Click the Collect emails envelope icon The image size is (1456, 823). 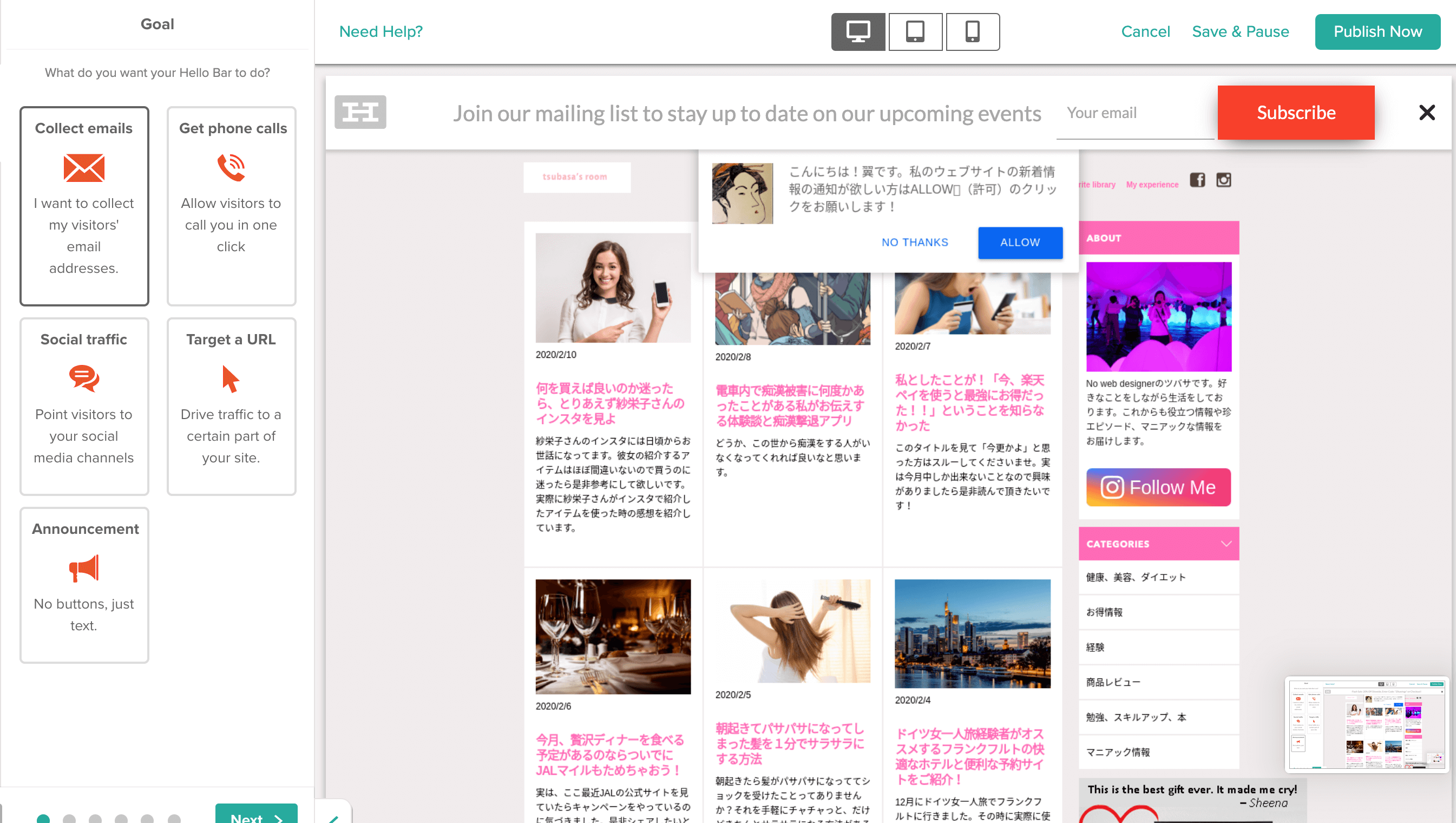84,168
